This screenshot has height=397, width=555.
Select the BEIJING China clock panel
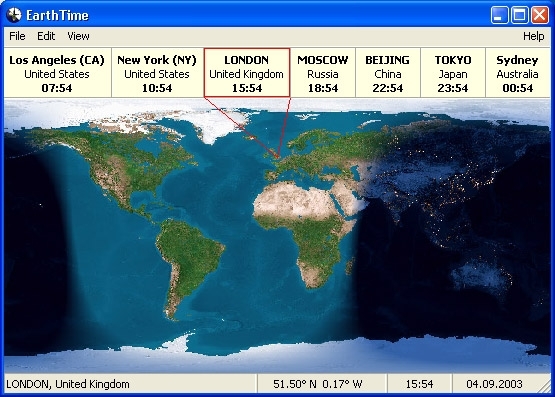[x=388, y=73]
